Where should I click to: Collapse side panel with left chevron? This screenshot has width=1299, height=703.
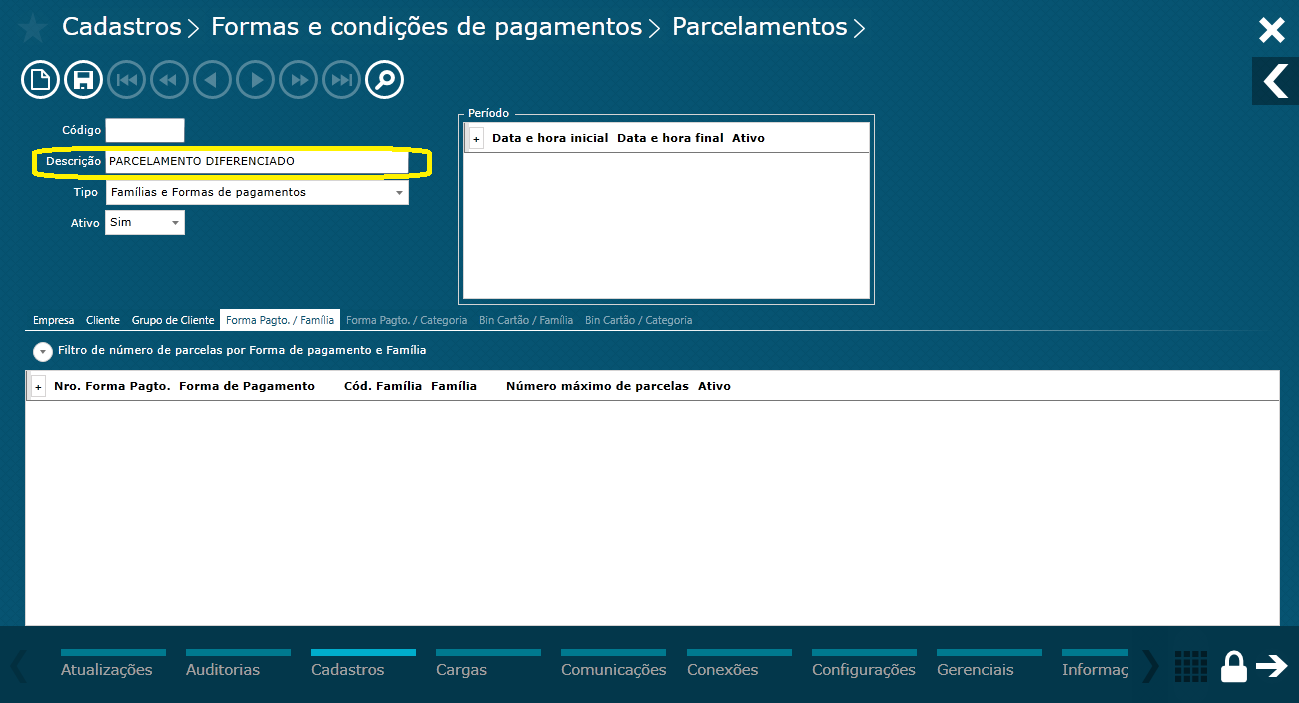coord(1276,81)
